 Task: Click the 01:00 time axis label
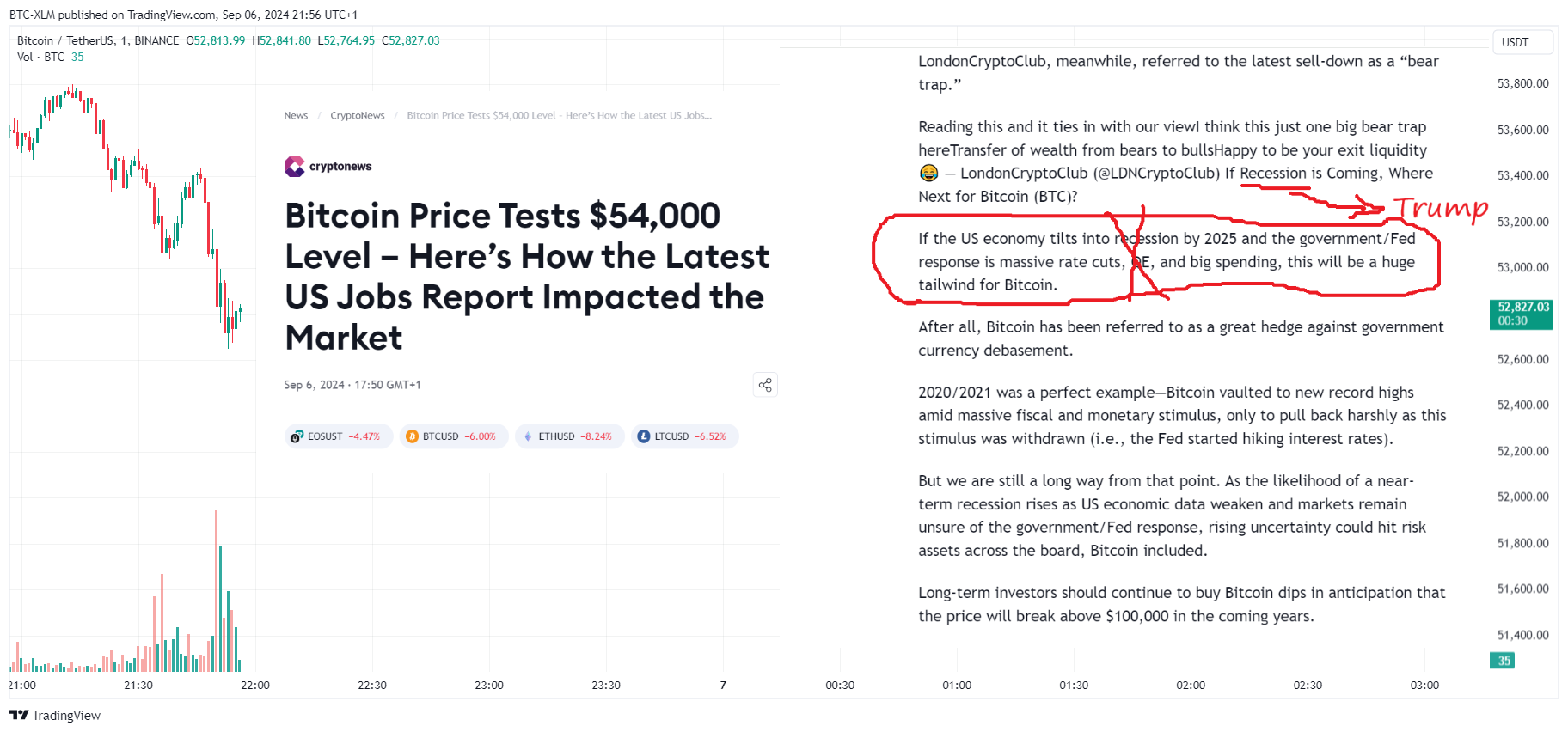pos(957,685)
